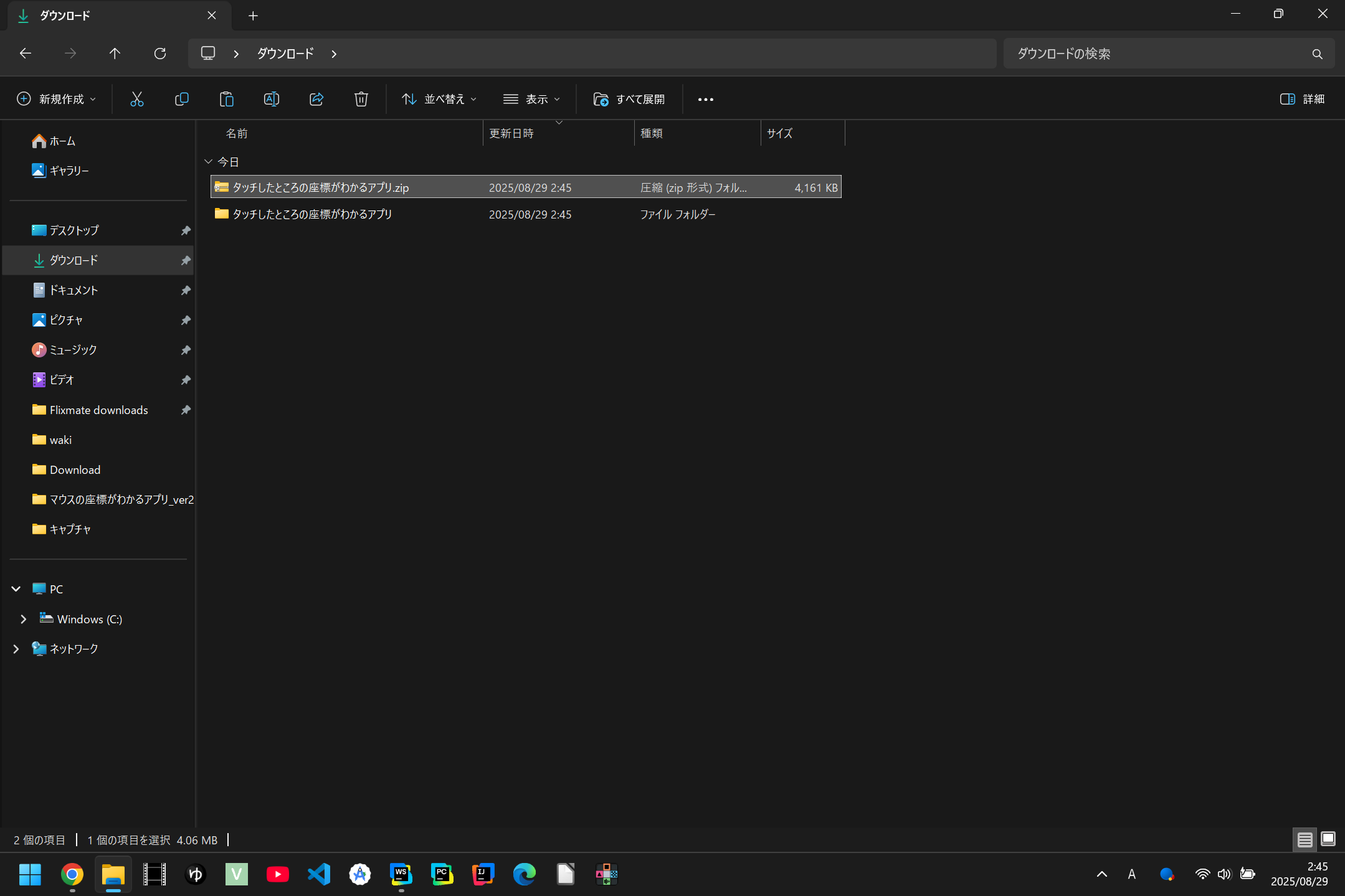Switch to large thumbnails view icon

point(1328,839)
